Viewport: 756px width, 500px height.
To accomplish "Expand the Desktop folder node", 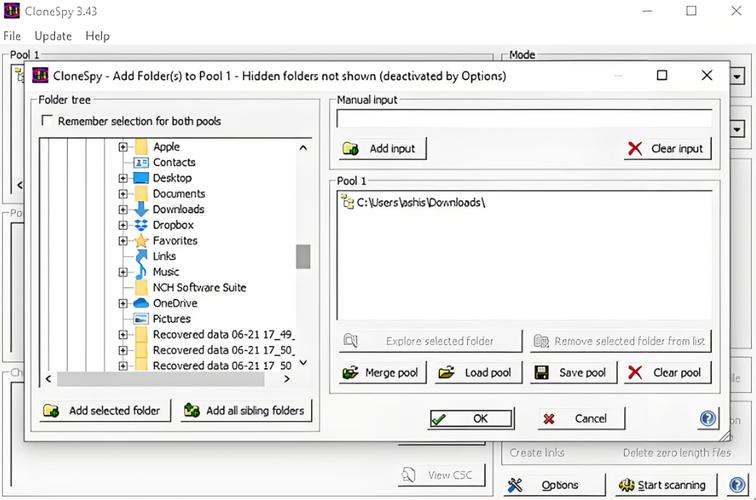I will click(123, 178).
